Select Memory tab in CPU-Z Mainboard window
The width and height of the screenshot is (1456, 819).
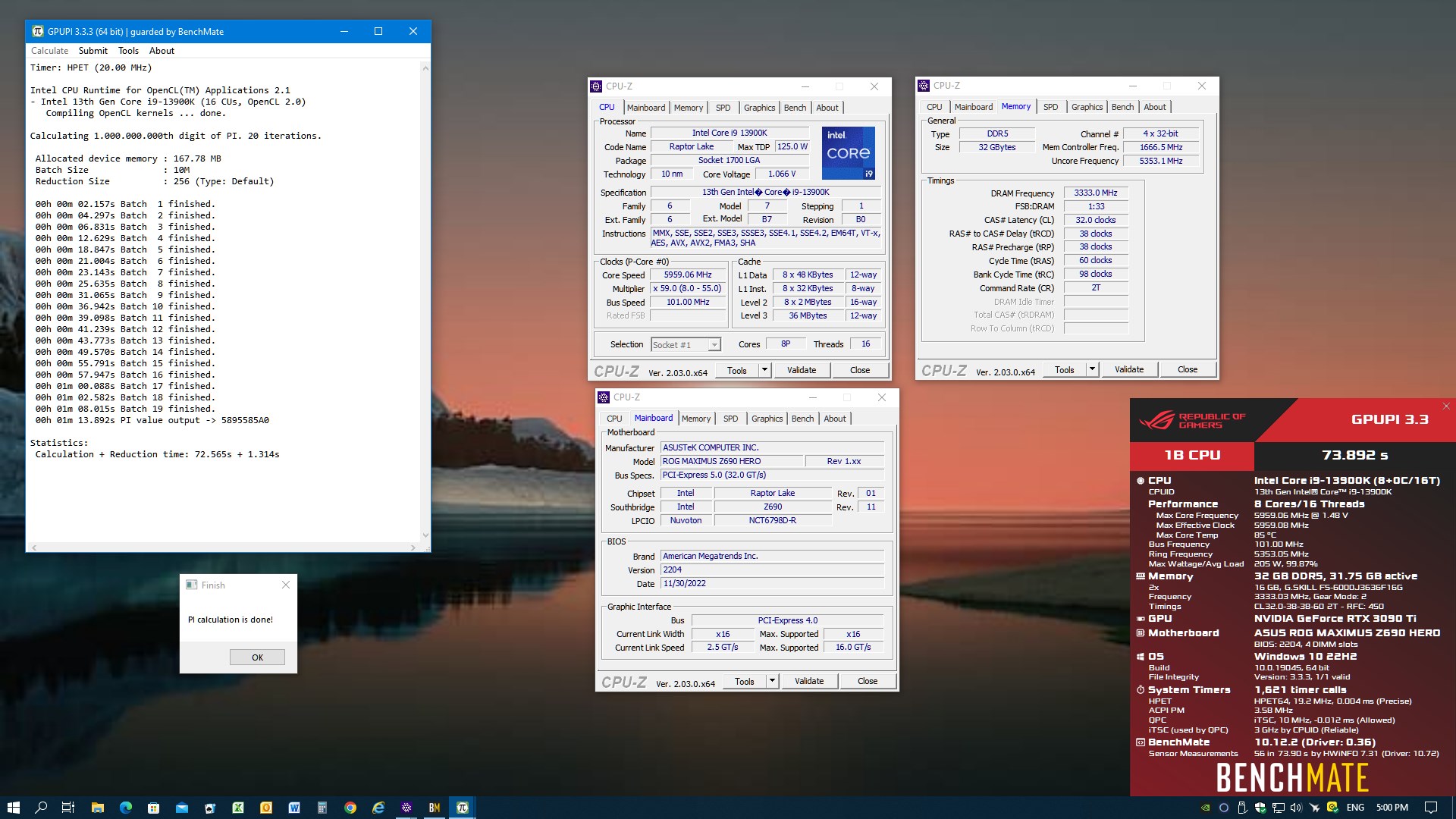[696, 419]
